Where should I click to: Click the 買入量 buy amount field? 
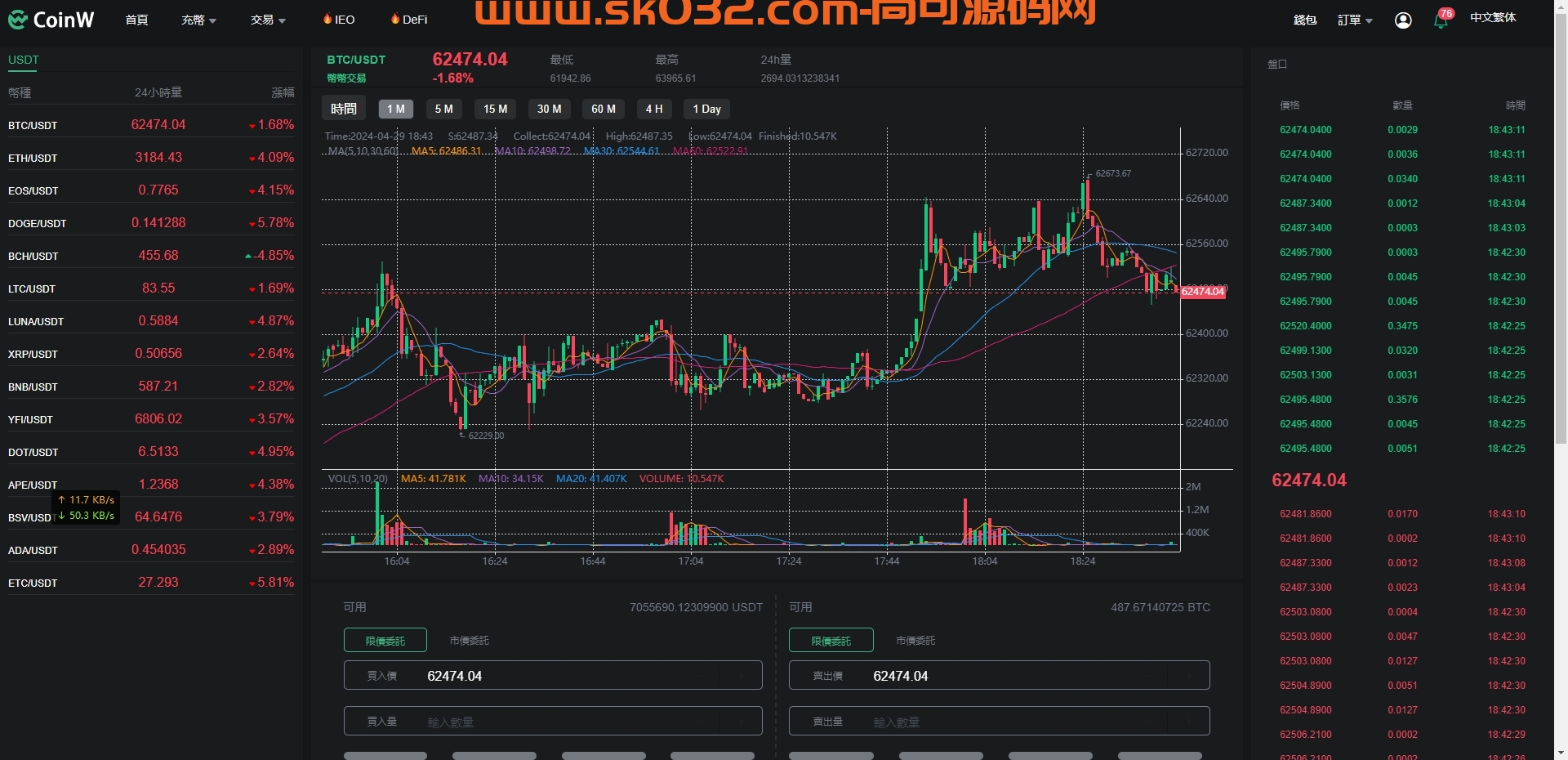[553, 722]
